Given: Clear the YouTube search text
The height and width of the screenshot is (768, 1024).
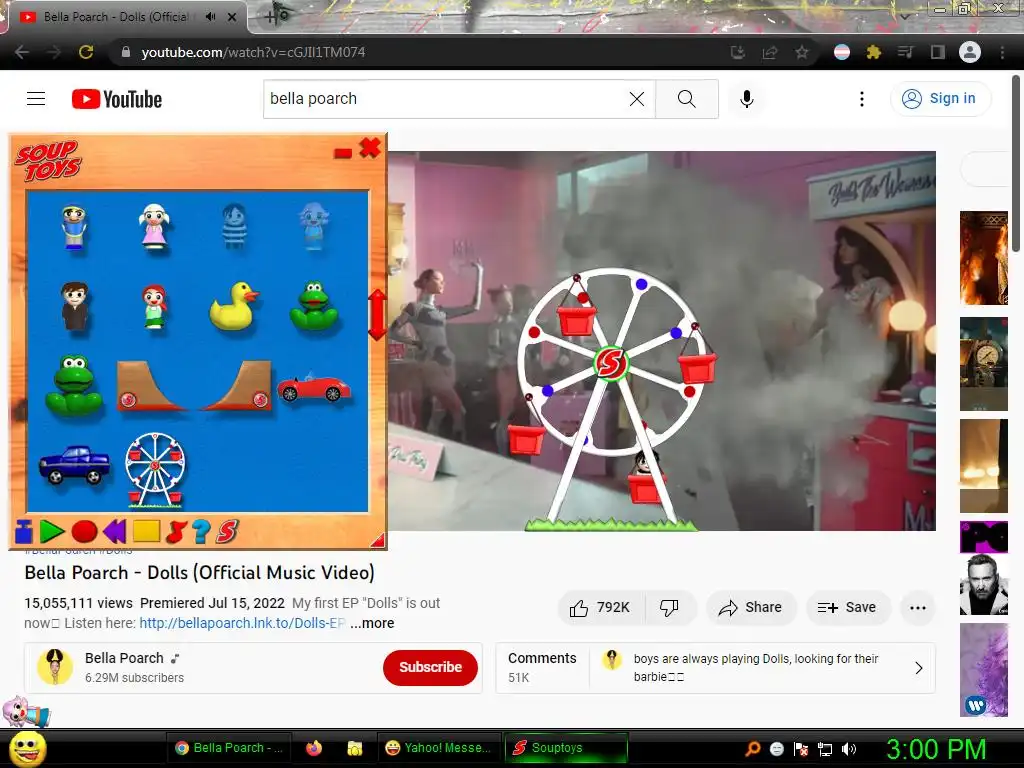Looking at the screenshot, I should tap(637, 99).
